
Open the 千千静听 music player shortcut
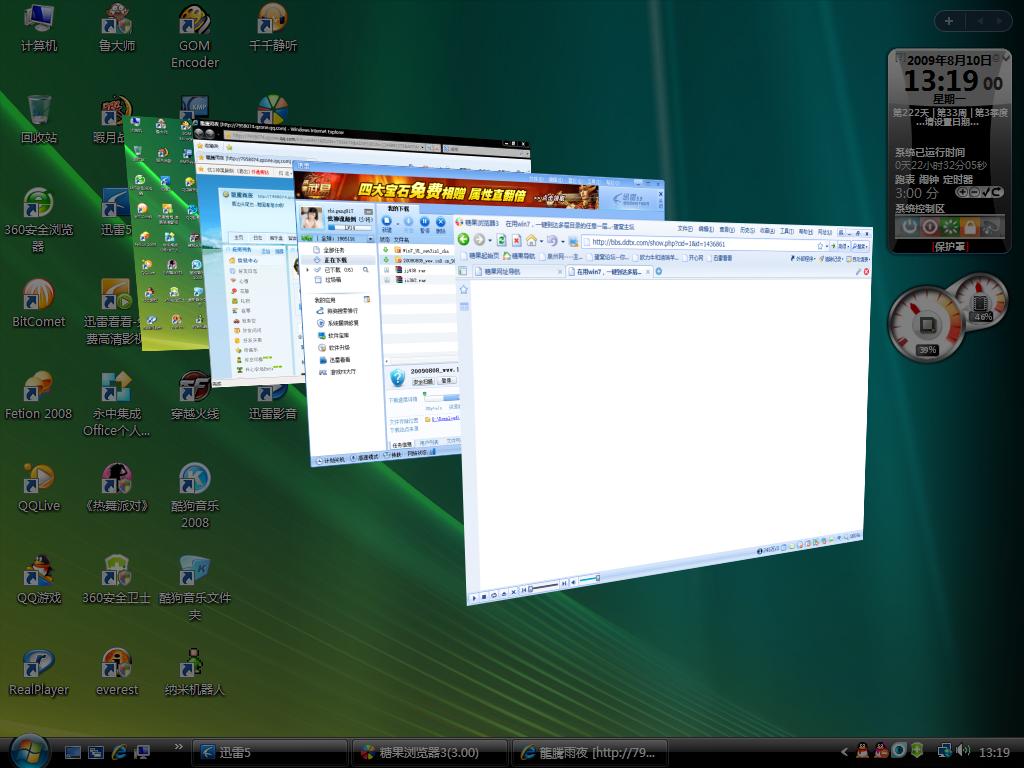pos(273,27)
